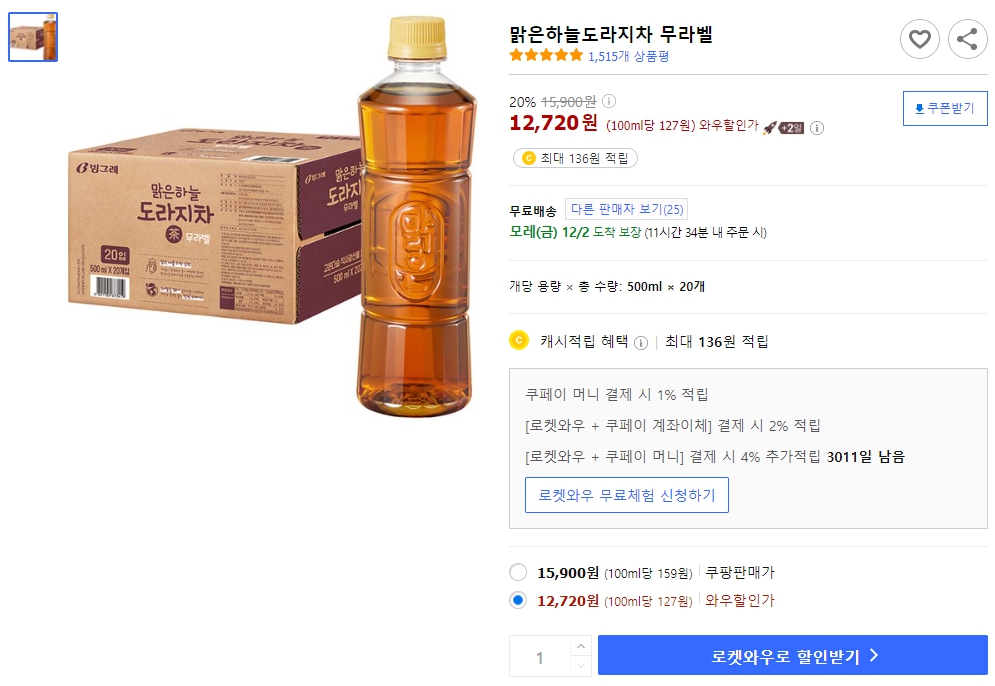This screenshot has width=995, height=686.
Task: Click the quantity decrease arrow
Action: [x=580, y=666]
